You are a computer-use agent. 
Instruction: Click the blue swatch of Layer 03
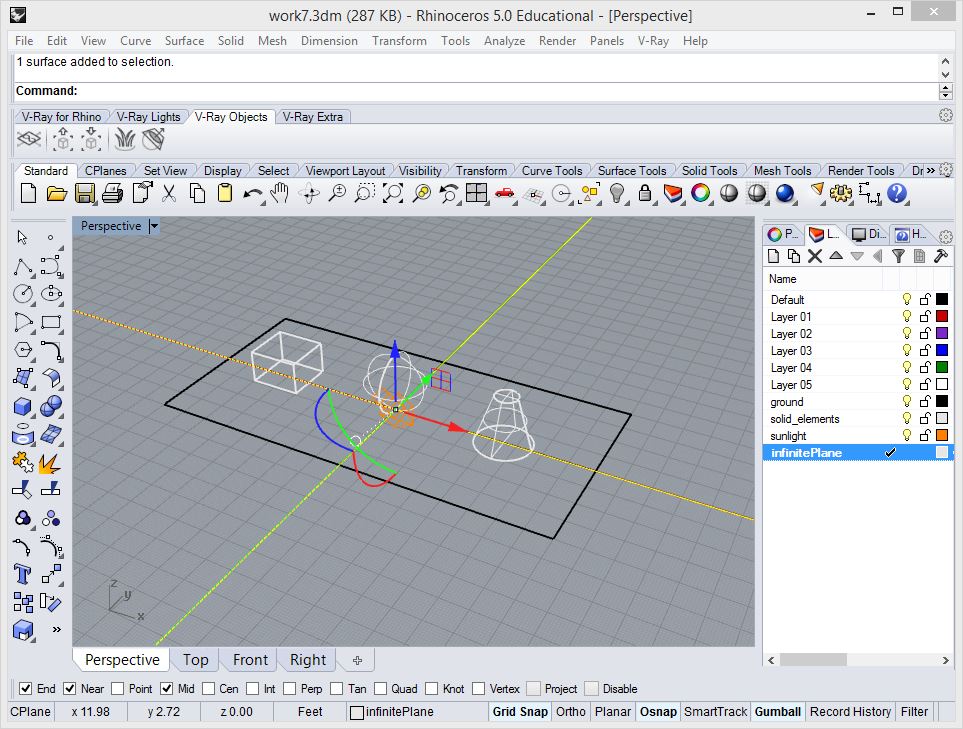point(942,350)
